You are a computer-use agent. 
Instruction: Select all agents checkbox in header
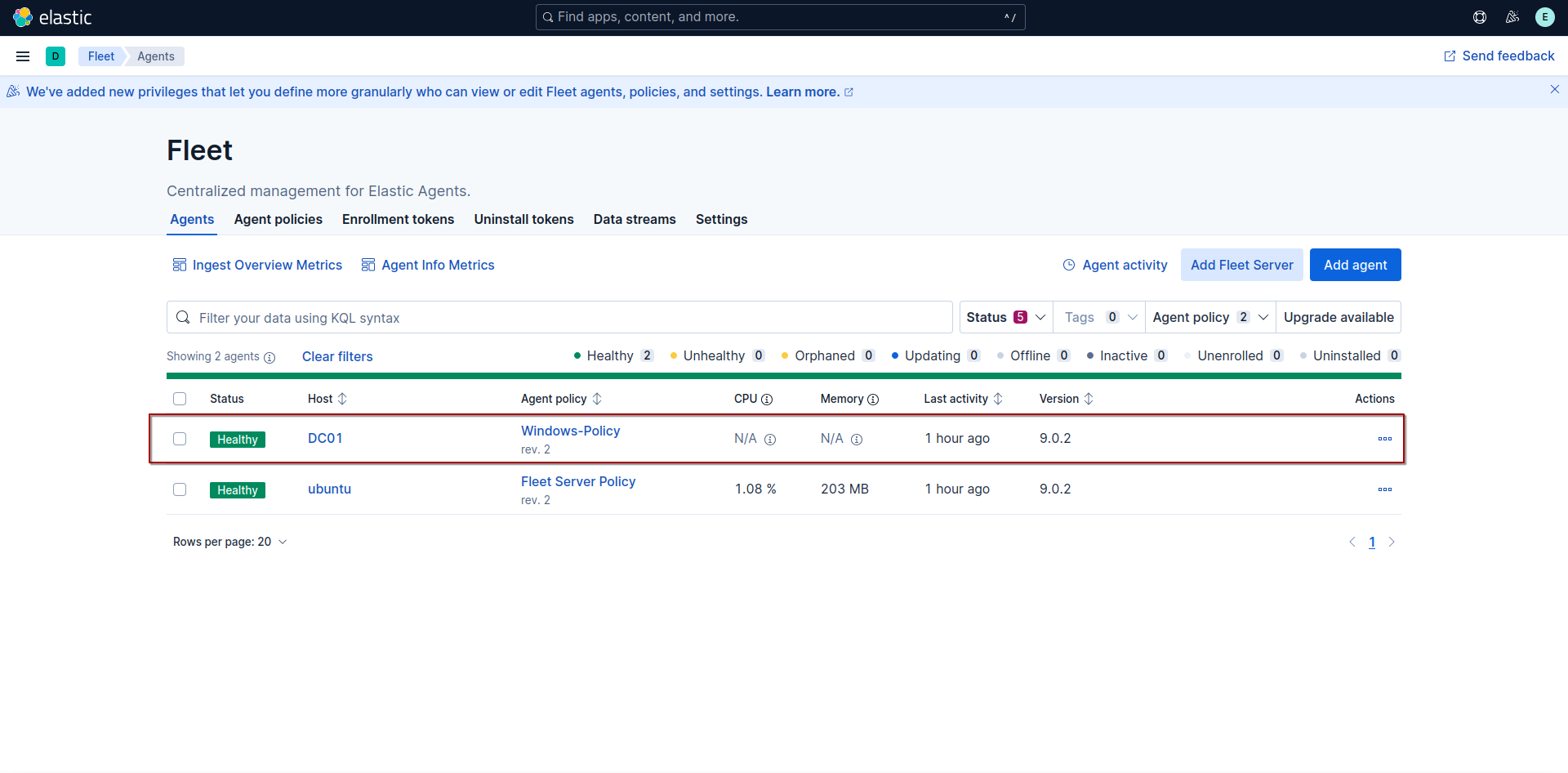click(180, 399)
